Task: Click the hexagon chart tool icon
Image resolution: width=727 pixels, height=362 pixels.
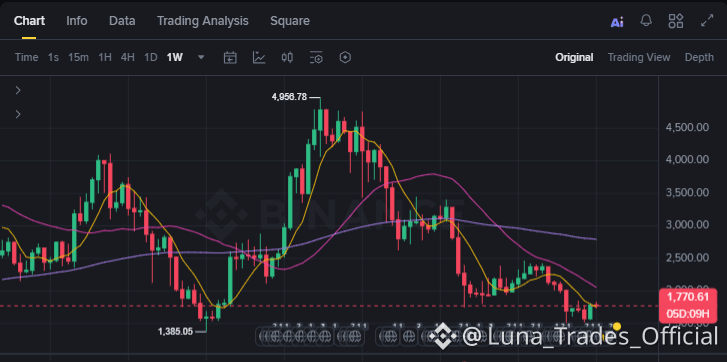Action: pyautogui.click(x=345, y=57)
